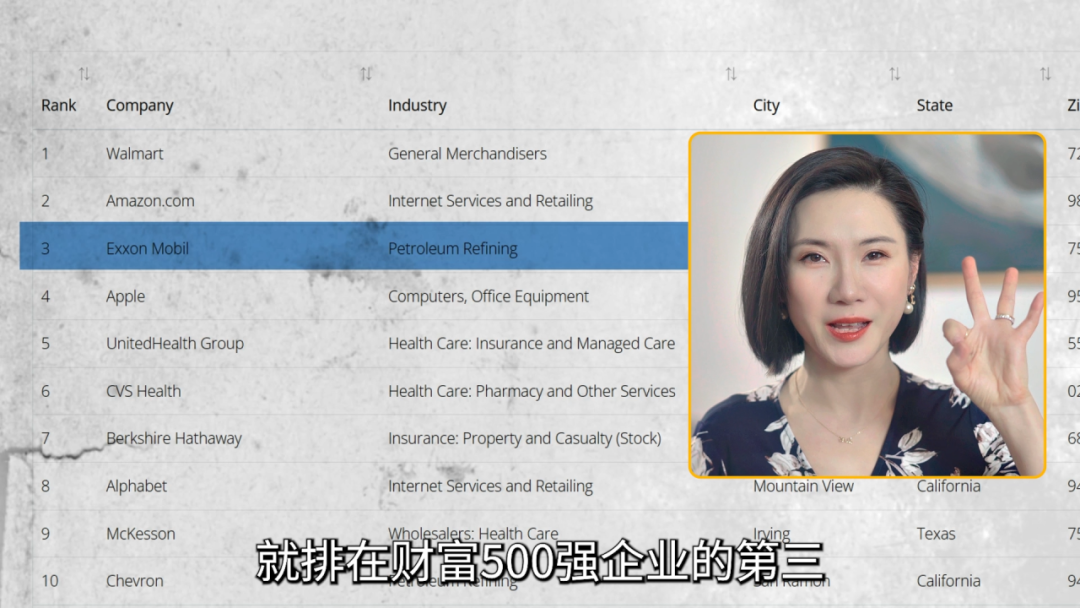Sort table by Rank column arrows
Screen dimensions: 1080x608
[84, 74]
